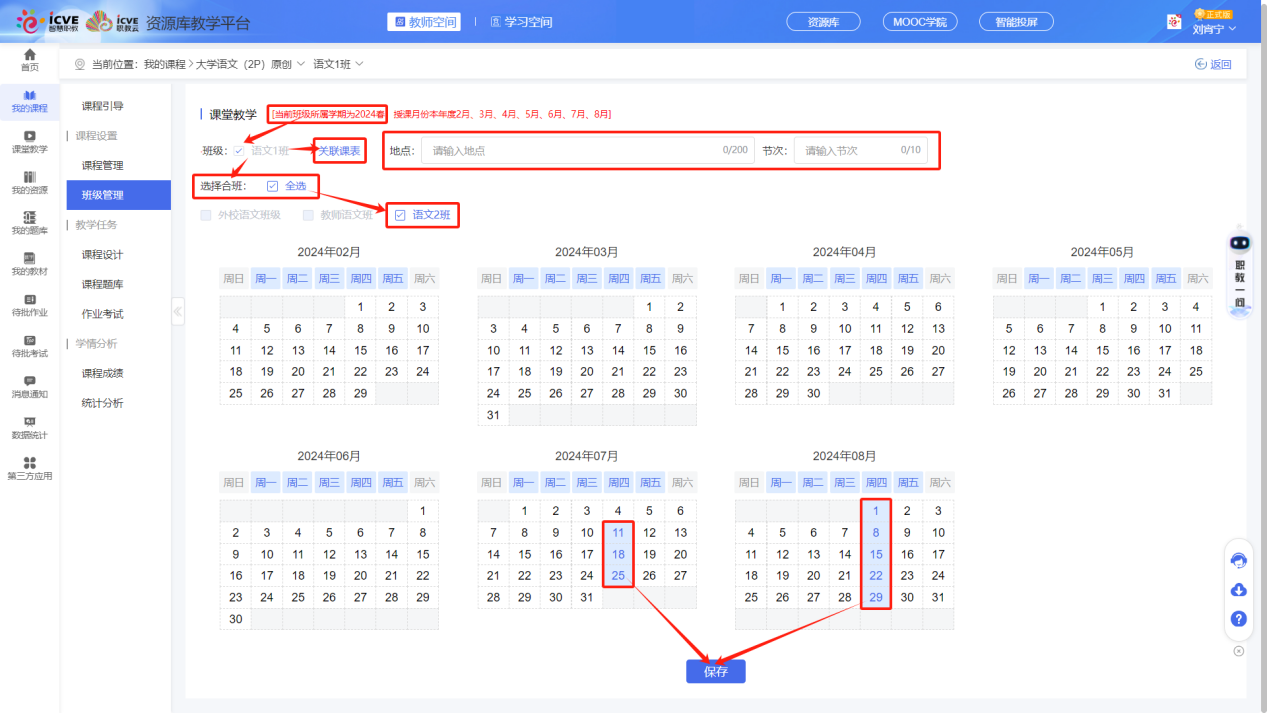
Task: Uncheck the 语文2班 checkbox
Action: click(401, 215)
